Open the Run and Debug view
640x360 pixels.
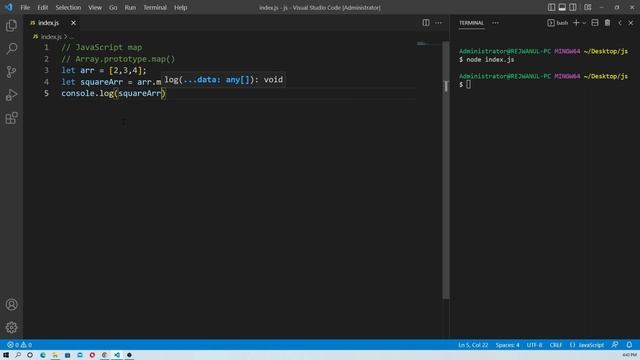[x=11, y=95]
